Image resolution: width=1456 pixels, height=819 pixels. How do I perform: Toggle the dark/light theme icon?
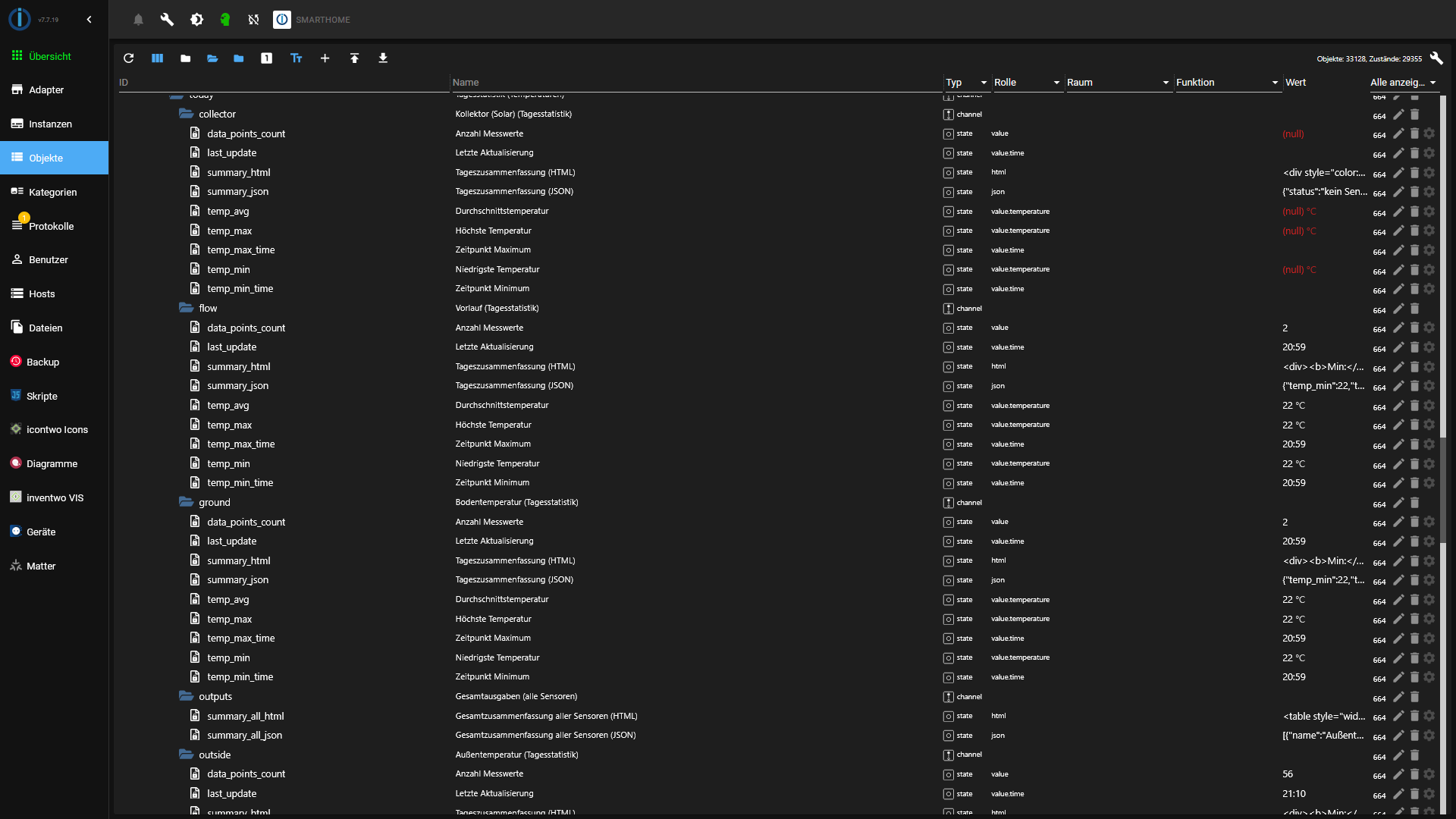click(196, 20)
